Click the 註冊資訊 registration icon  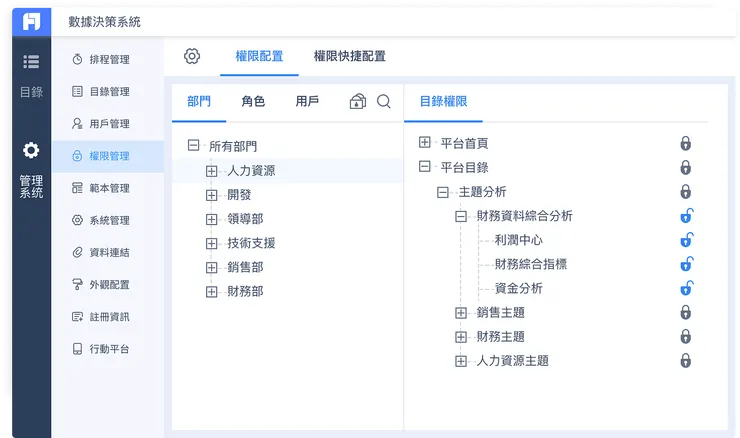[77, 317]
